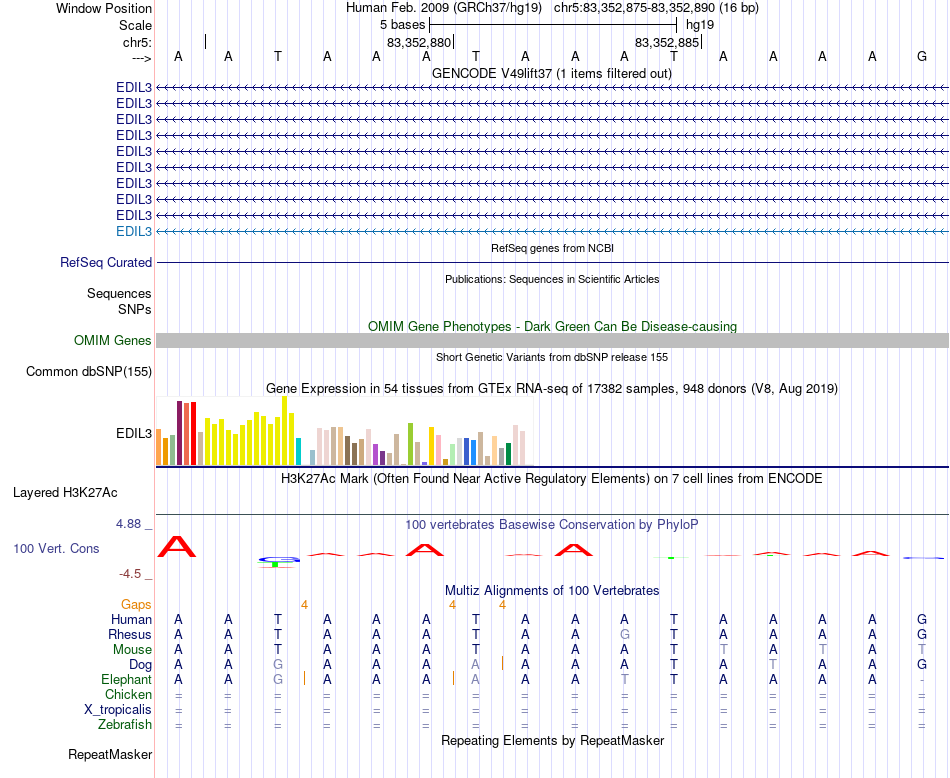Image resolution: width=950 pixels, height=778 pixels.
Task: Click the genome assembly and position header text
Action: click(x=552, y=8)
